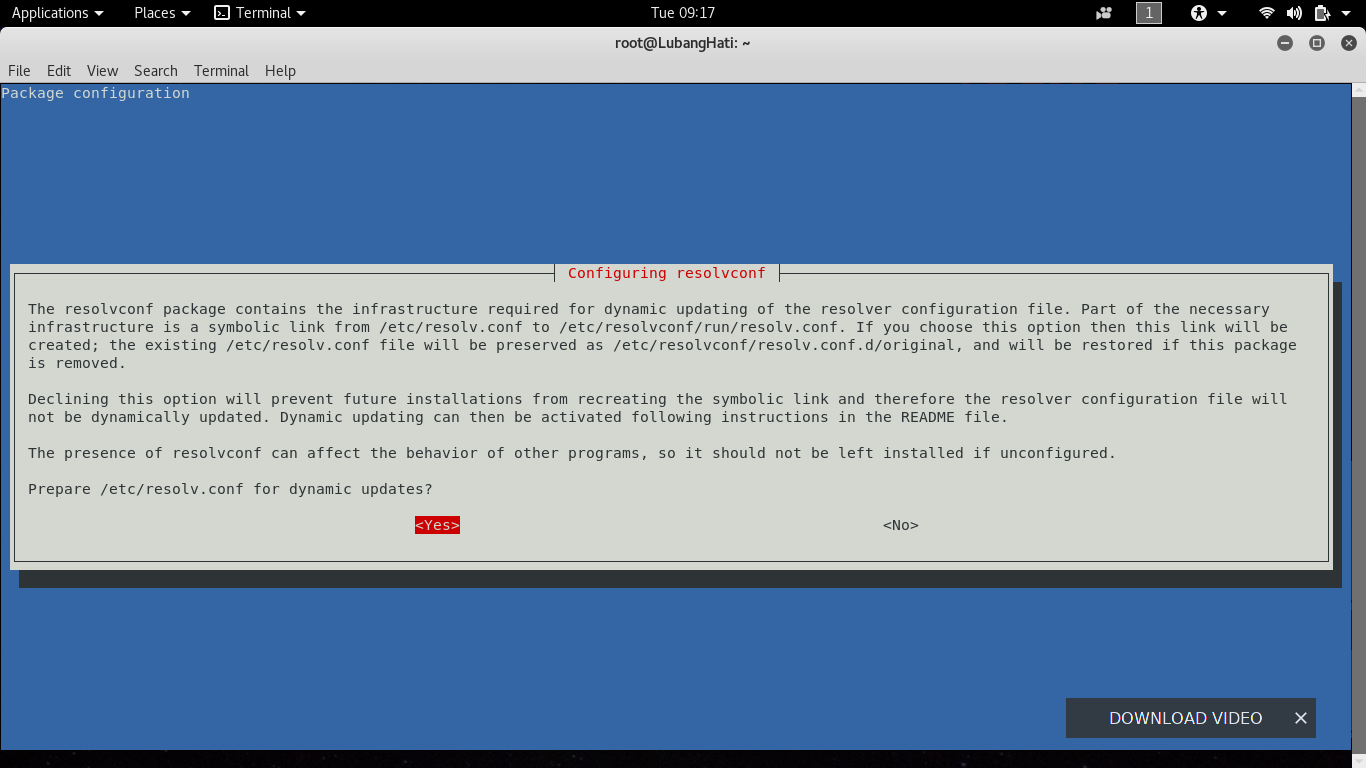Open the Help menu in Terminal
1366x768 pixels.
point(280,71)
